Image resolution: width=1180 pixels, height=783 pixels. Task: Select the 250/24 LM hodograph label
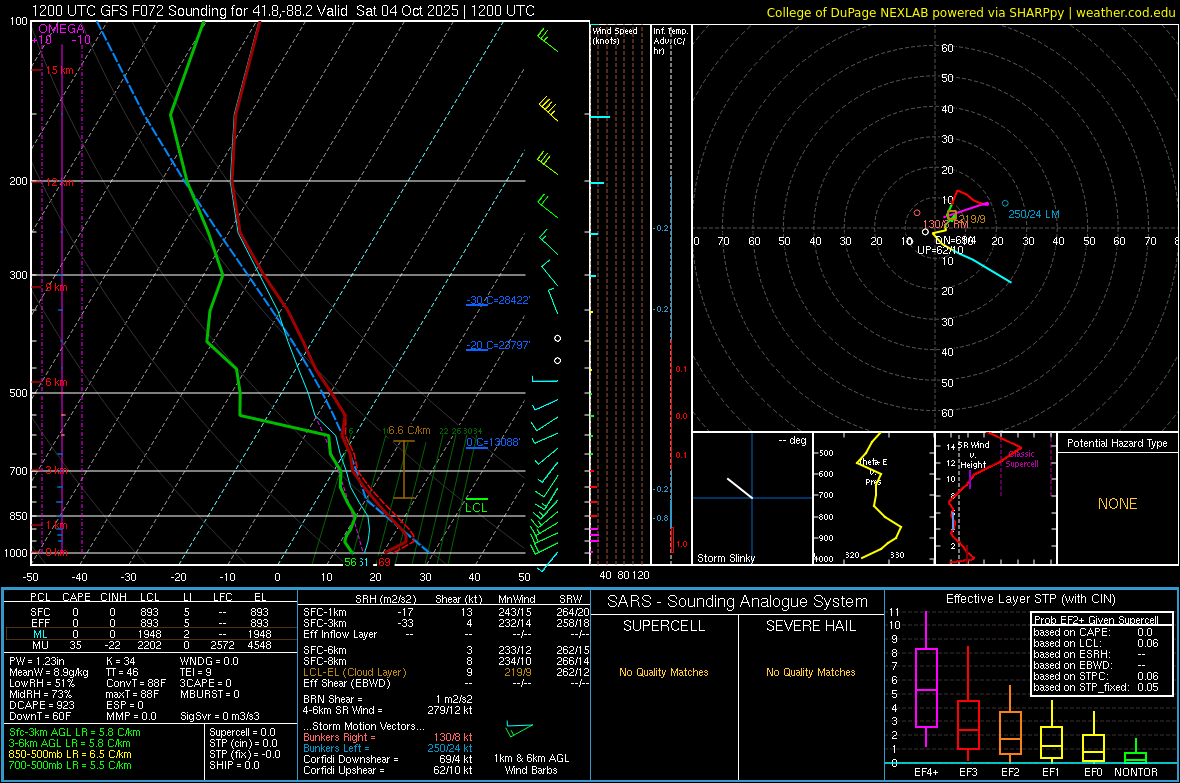1033,215
